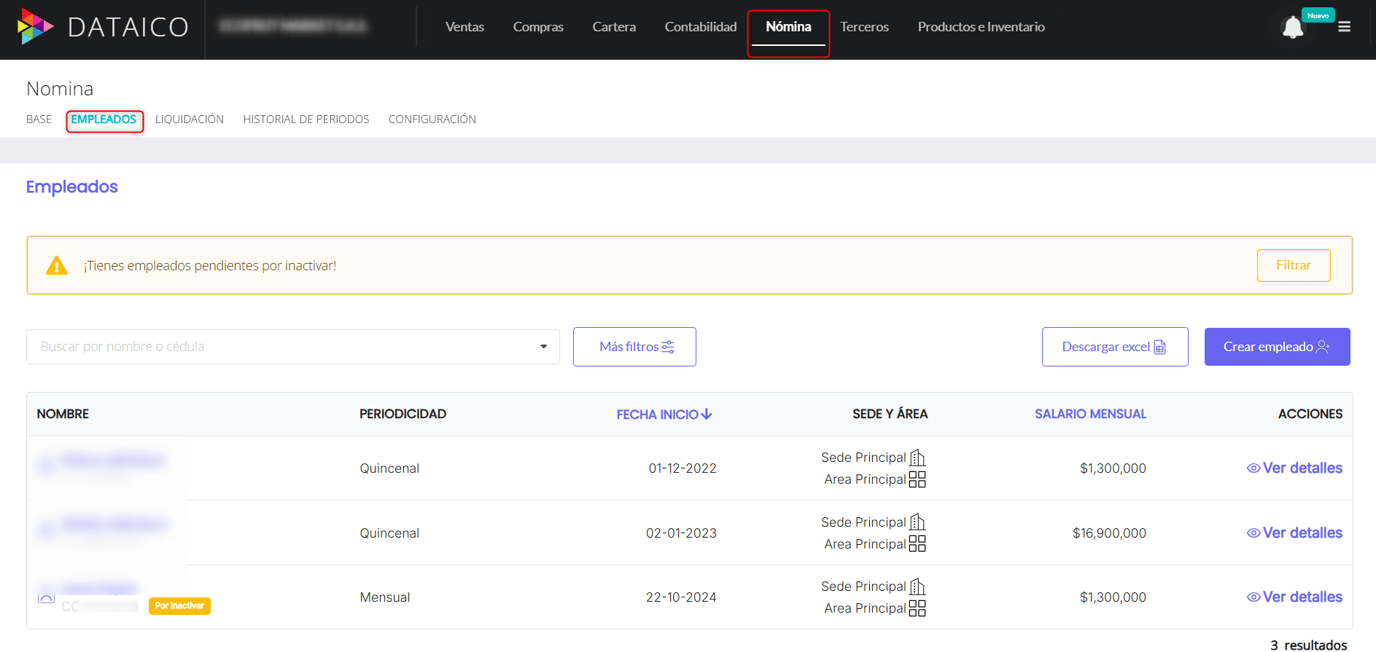
Task: View details of employee with $16,900,000 salary
Action: (1294, 533)
